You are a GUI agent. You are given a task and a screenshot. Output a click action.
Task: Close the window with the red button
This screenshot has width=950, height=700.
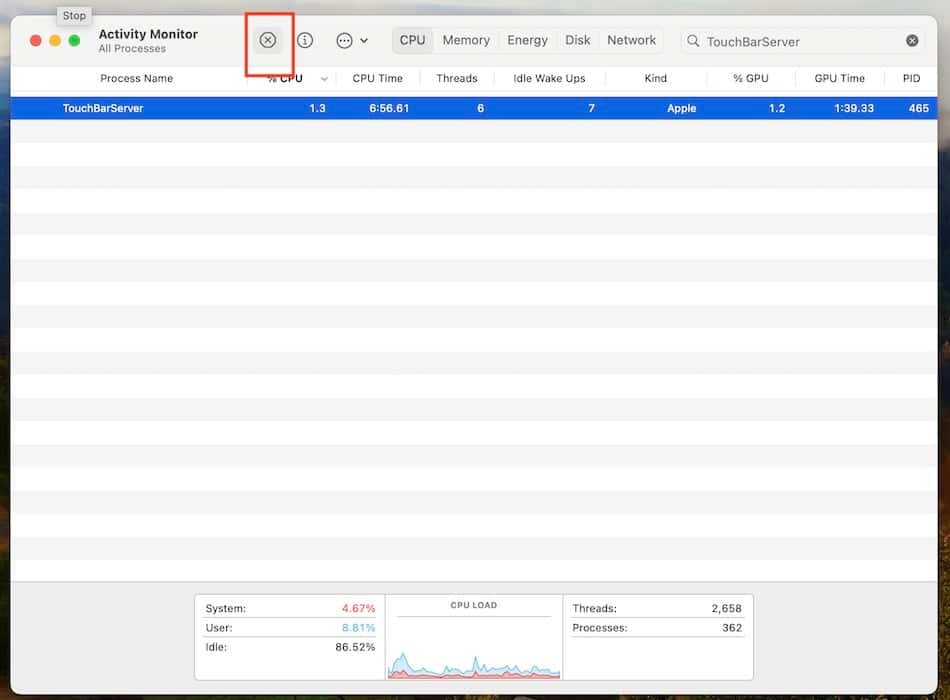pyautogui.click(x=36, y=41)
